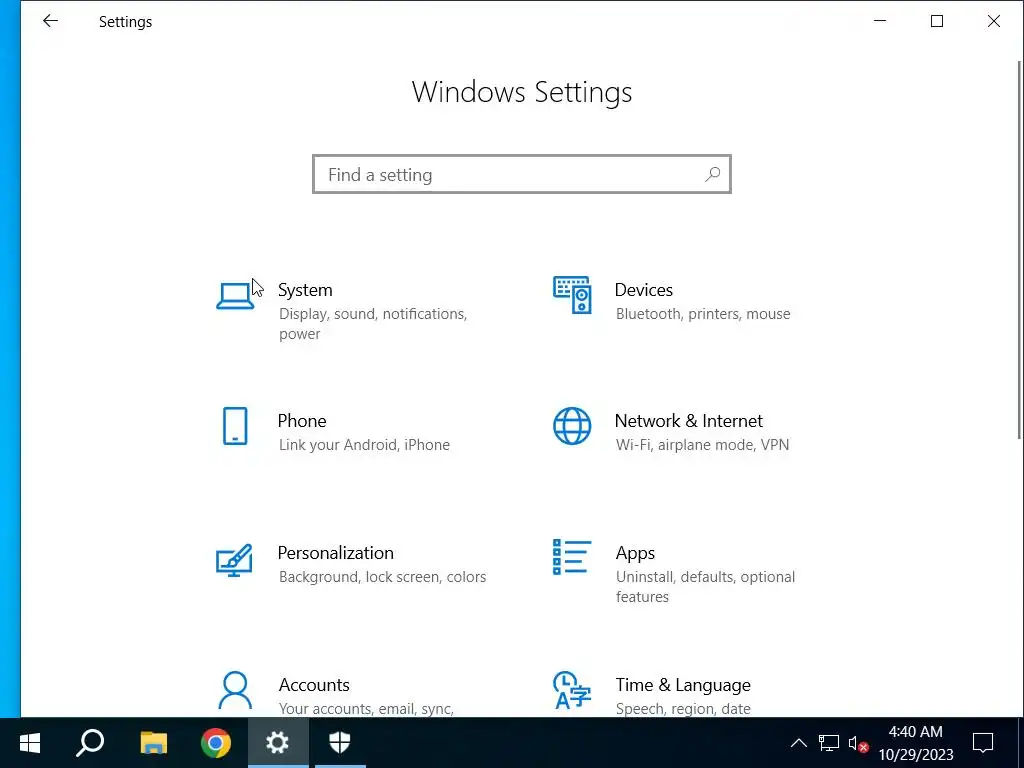Open the muted volume tray icon

tap(858, 743)
